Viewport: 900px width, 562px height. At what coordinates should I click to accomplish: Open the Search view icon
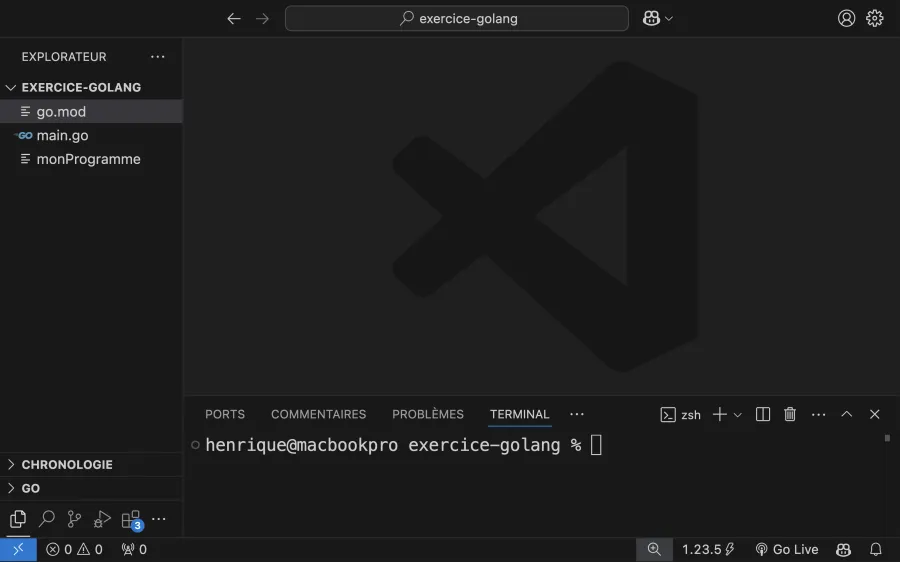pos(46,519)
